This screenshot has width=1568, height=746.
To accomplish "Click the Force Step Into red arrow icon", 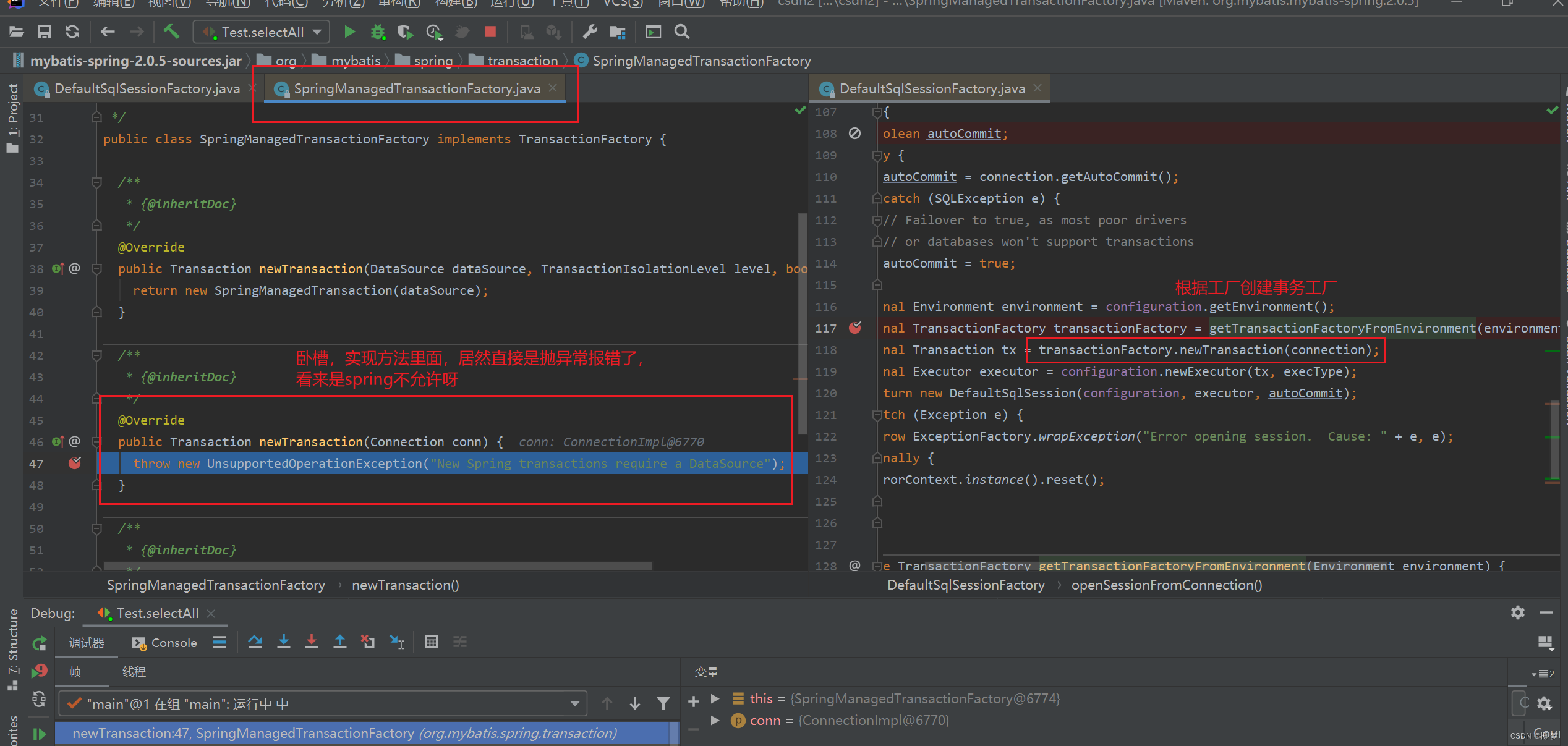I will coord(312,642).
